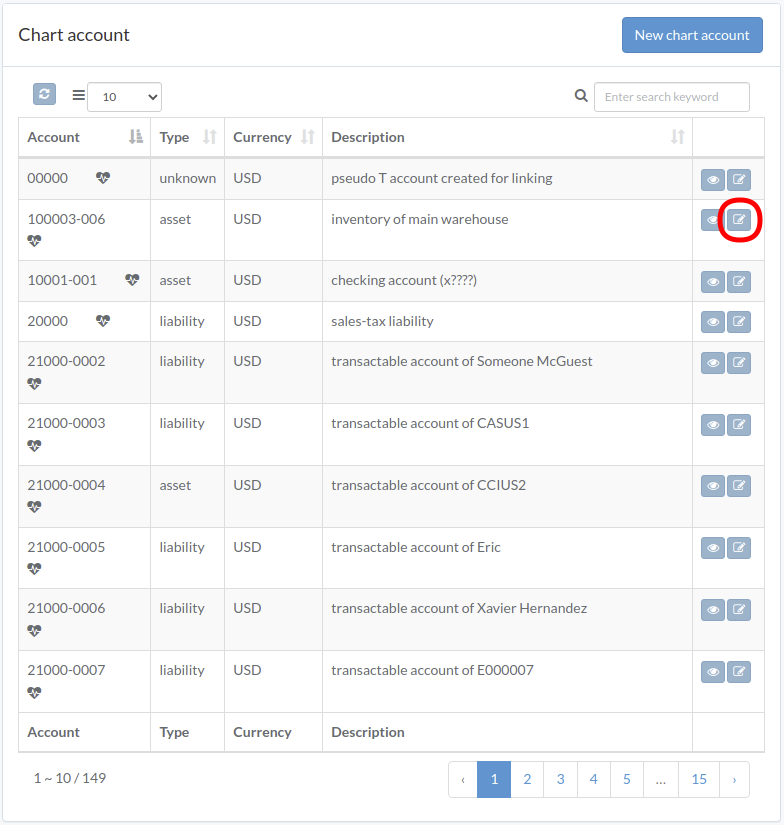
Task: Click heartbeat icon next to account 20000
Action: (x=103, y=320)
